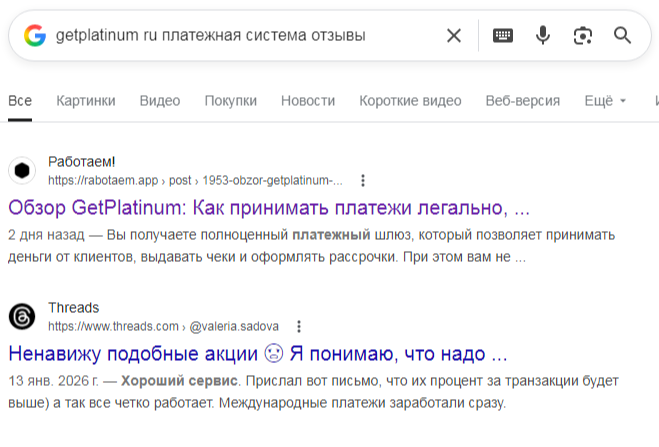Click the Google logo icon

coord(35,36)
